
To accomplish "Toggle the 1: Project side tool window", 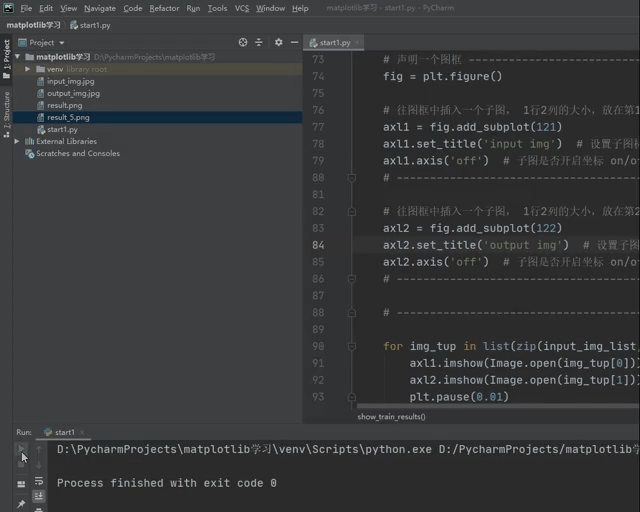I will (6, 59).
